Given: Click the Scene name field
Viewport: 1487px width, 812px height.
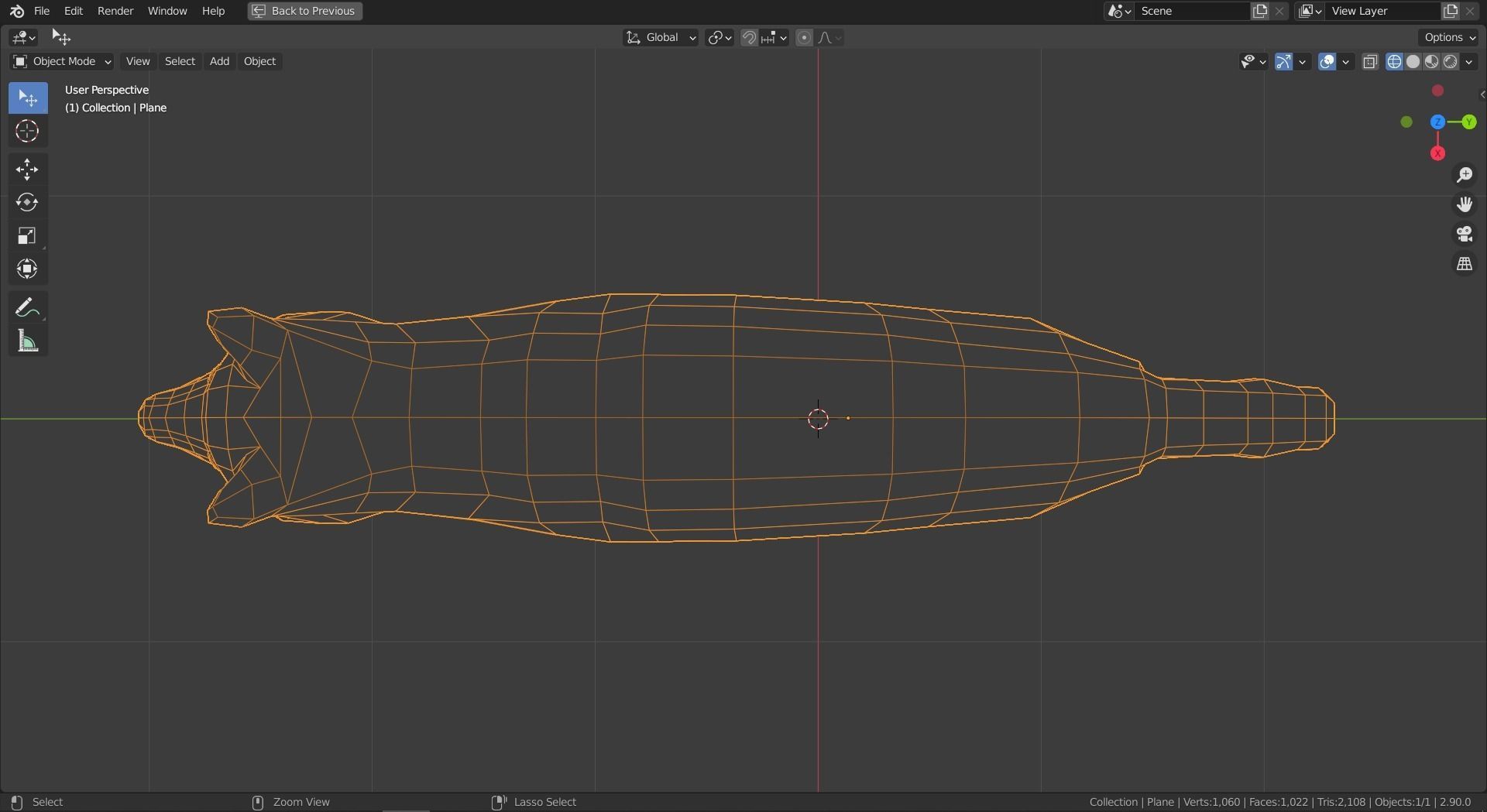Looking at the screenshot, I should (x=1192, y=11).
